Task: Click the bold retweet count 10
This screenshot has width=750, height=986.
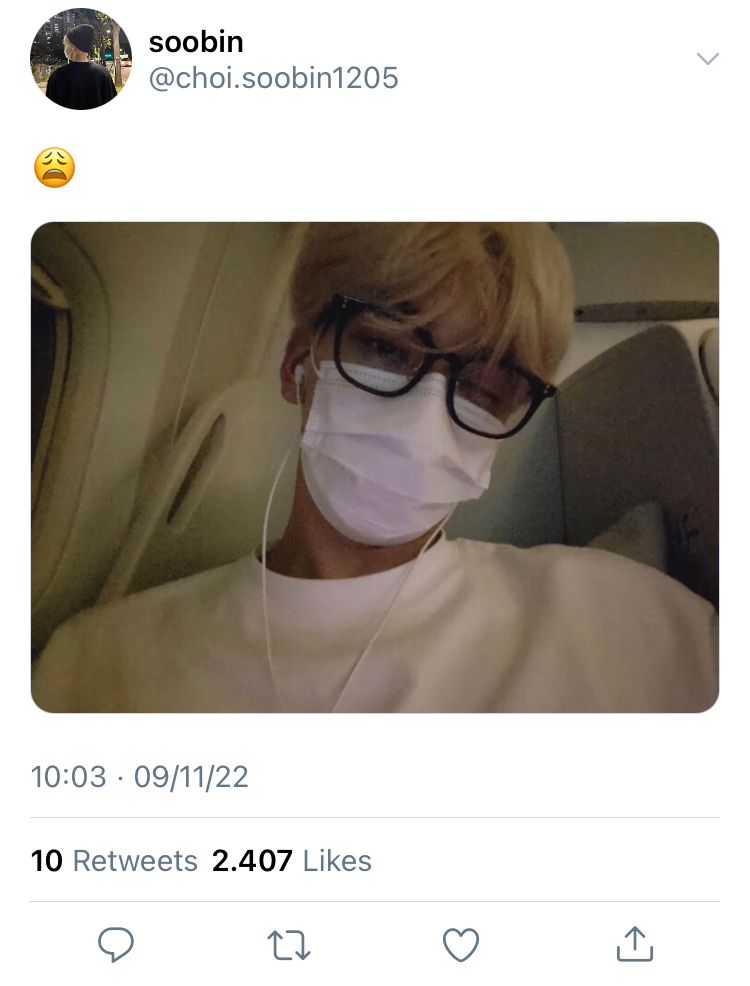Action: [x=47, y=861]
